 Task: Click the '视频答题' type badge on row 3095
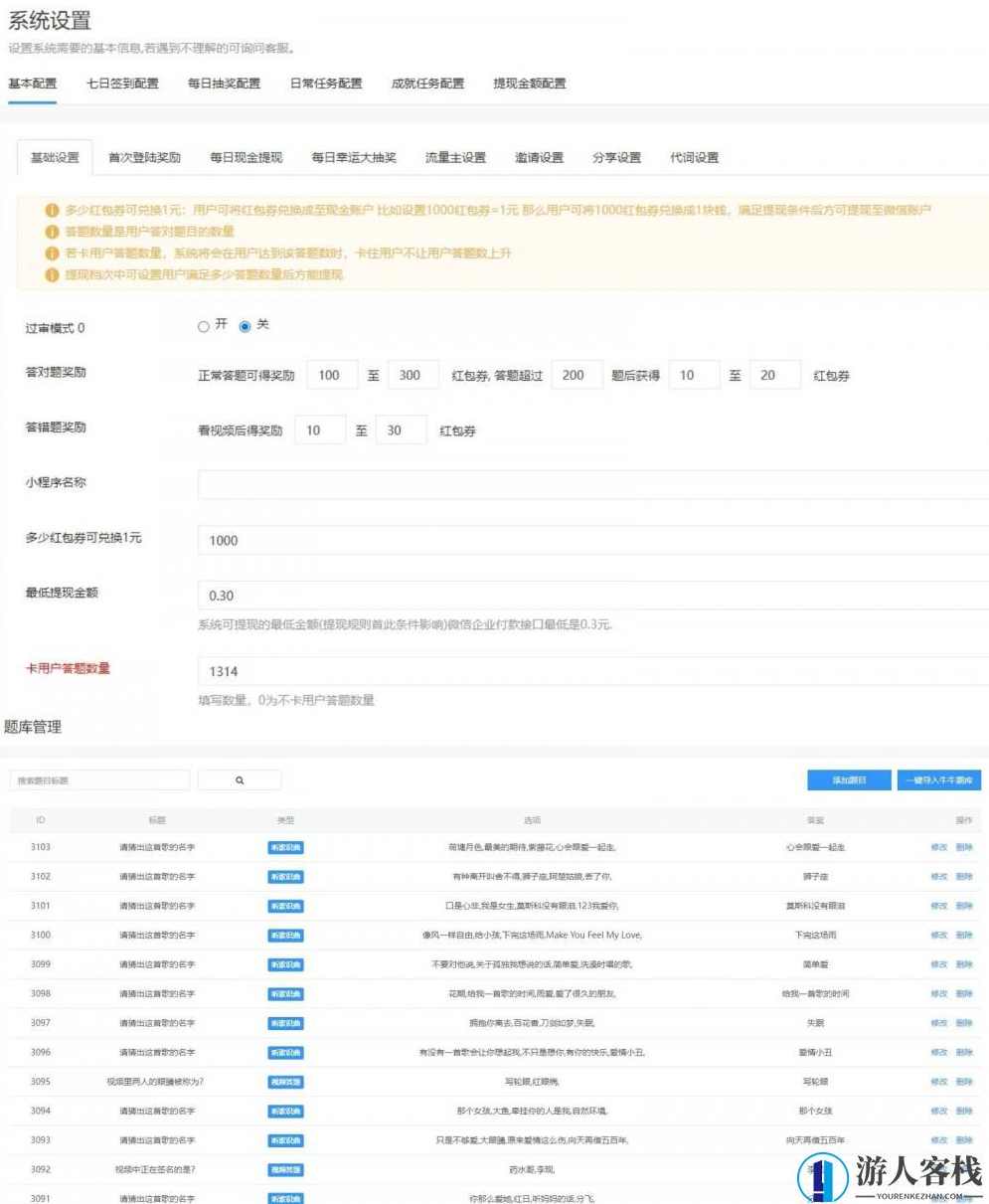pyautogui.click(x=285, y=1081)
